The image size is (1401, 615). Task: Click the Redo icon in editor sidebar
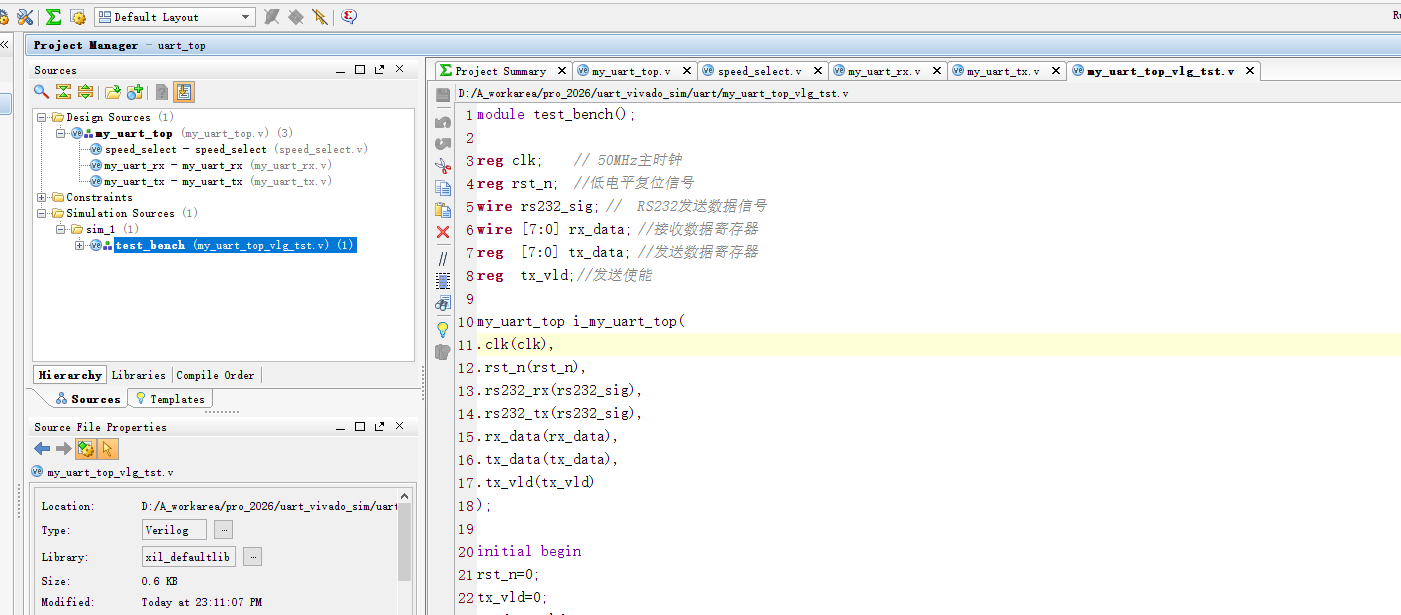pos(443,144)
